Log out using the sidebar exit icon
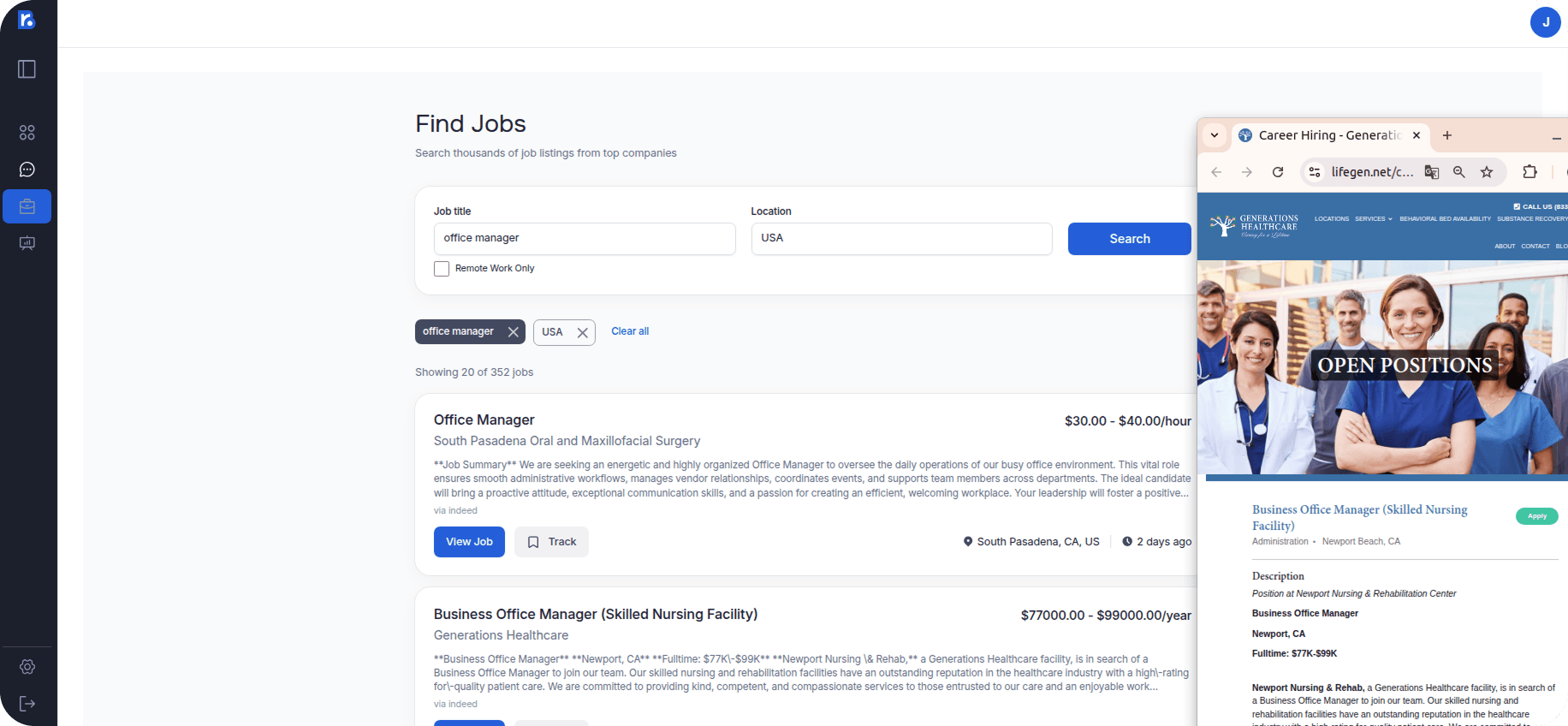The width and height of the screenshot is (1568, 726). (27, 704)
